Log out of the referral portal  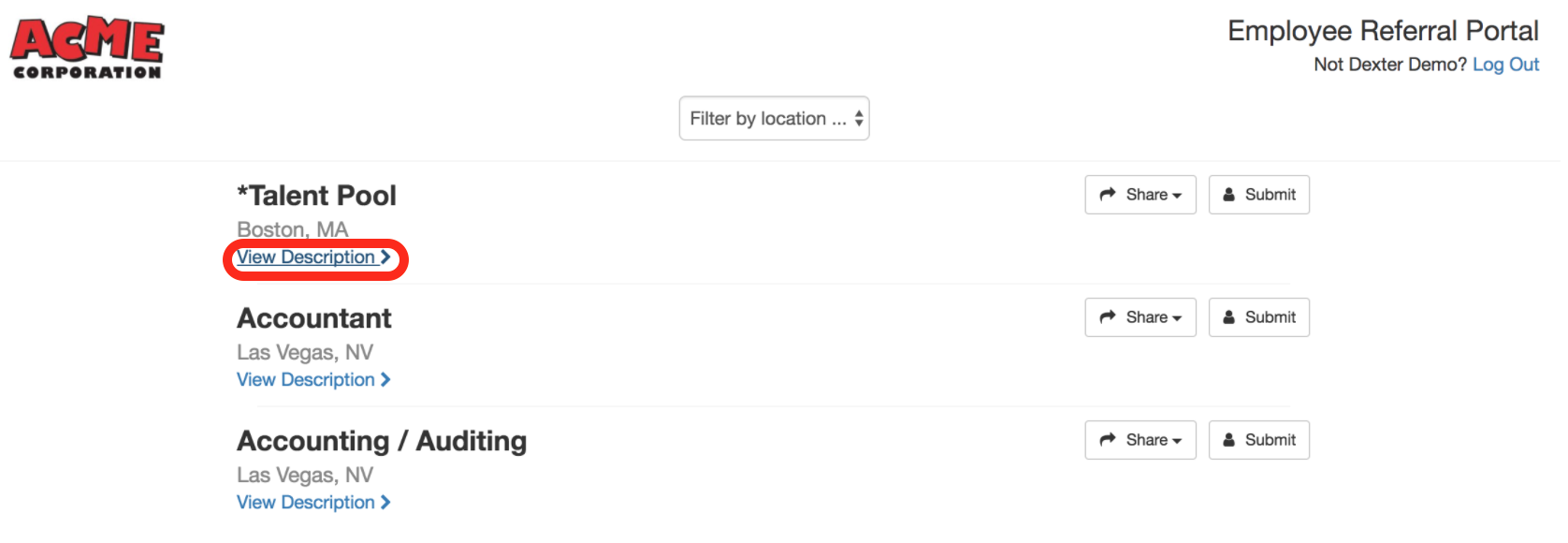1505,65
